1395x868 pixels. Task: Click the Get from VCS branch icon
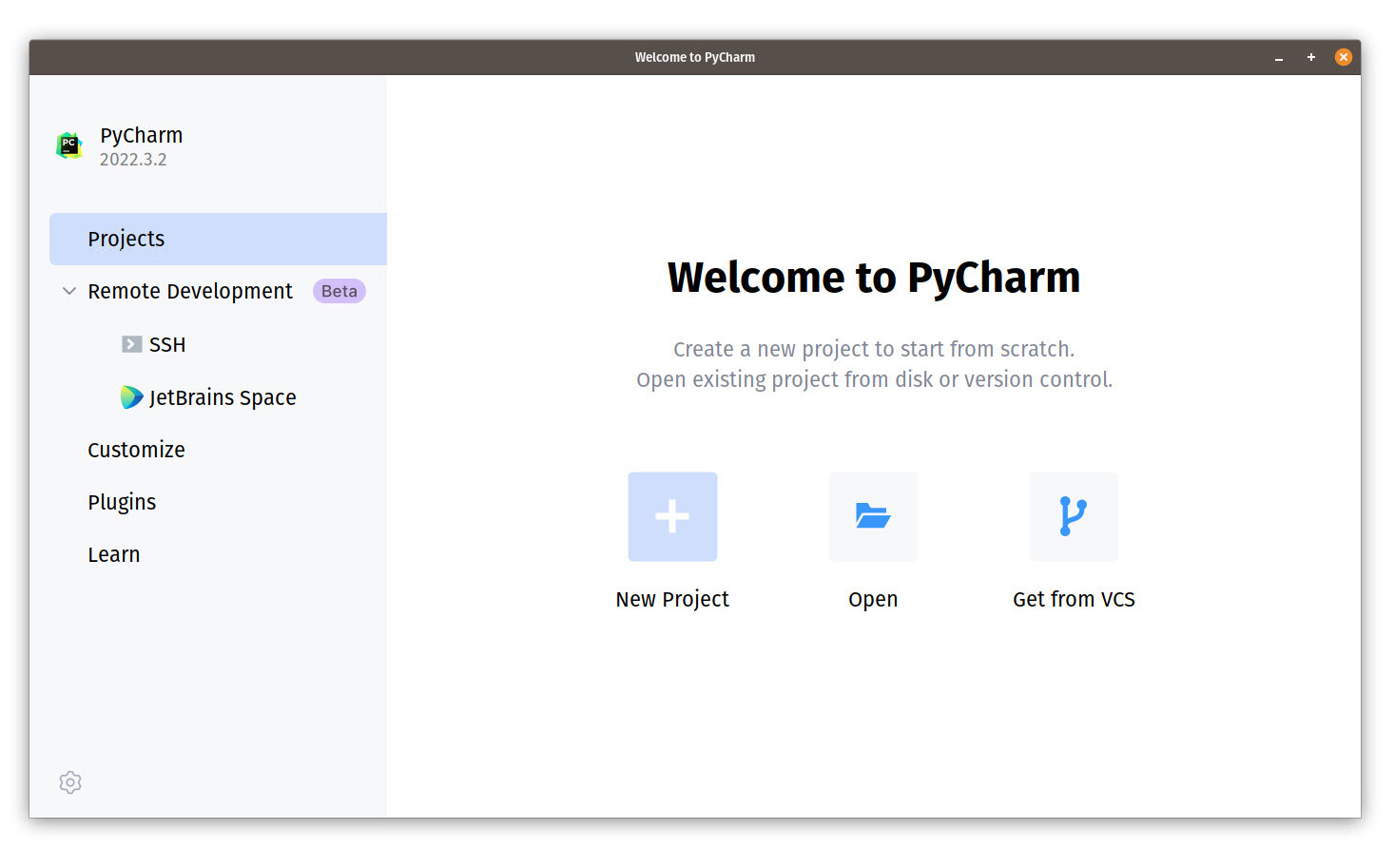(x=1074, y=516)
